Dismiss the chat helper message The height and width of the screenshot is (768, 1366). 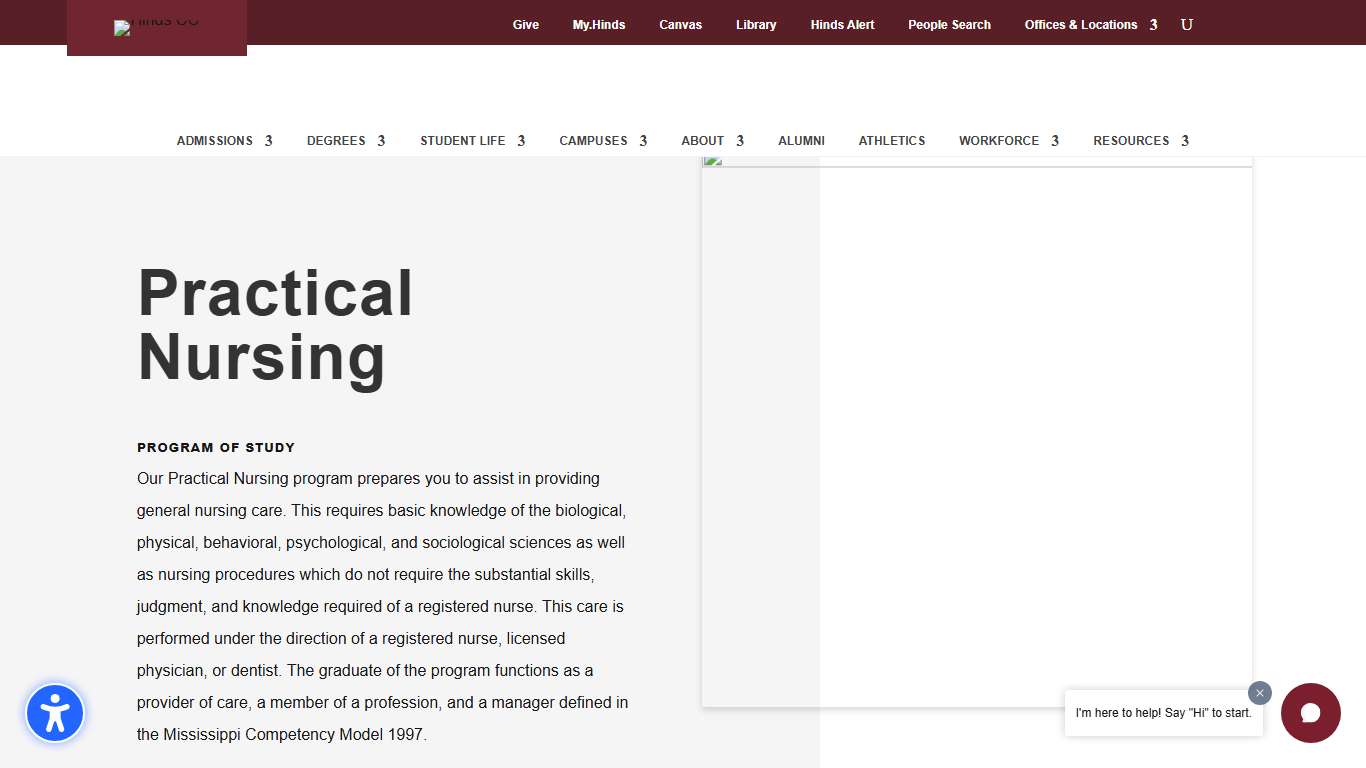coord(1259,693)
